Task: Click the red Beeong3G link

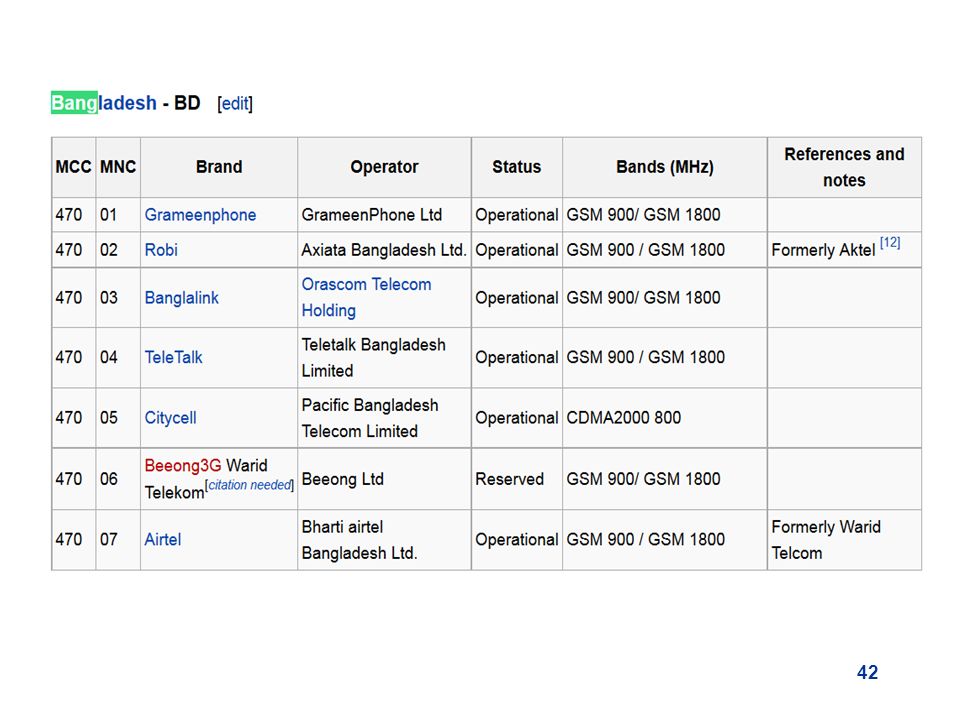Action: (x=182, y=465)
